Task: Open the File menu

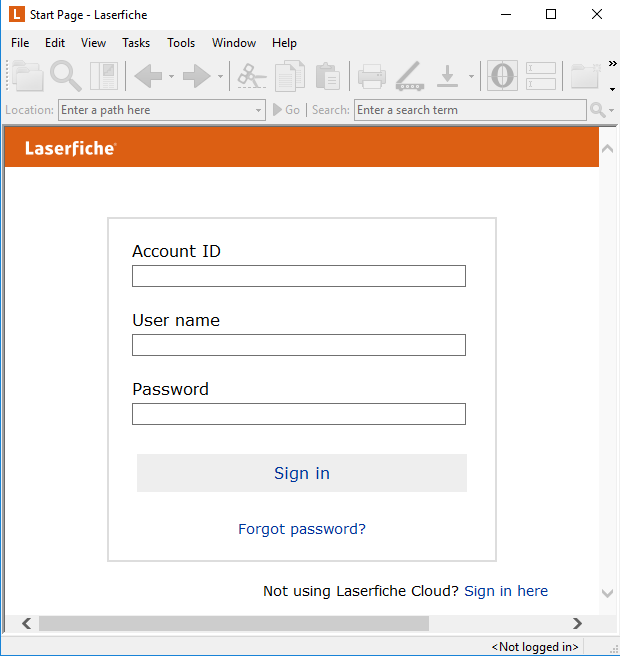Action: pos(20,43)
